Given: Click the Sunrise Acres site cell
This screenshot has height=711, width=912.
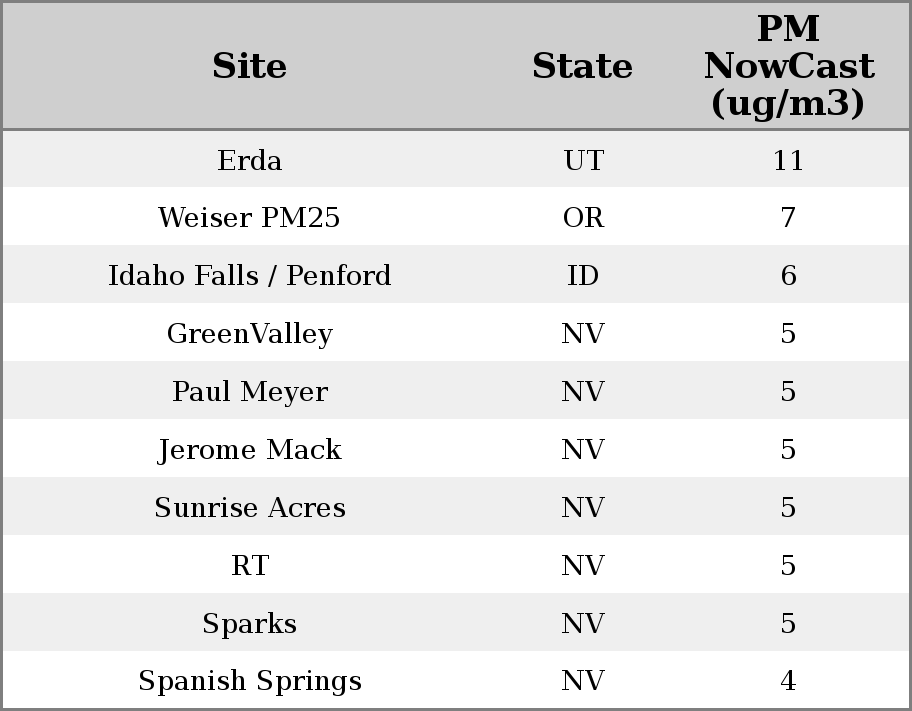Looking at the screenshot, I should pos(250,508).
